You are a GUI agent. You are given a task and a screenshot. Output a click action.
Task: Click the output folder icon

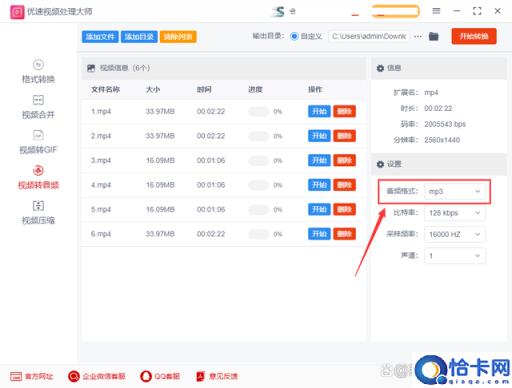pyautogui.click(x=433, y=36)
